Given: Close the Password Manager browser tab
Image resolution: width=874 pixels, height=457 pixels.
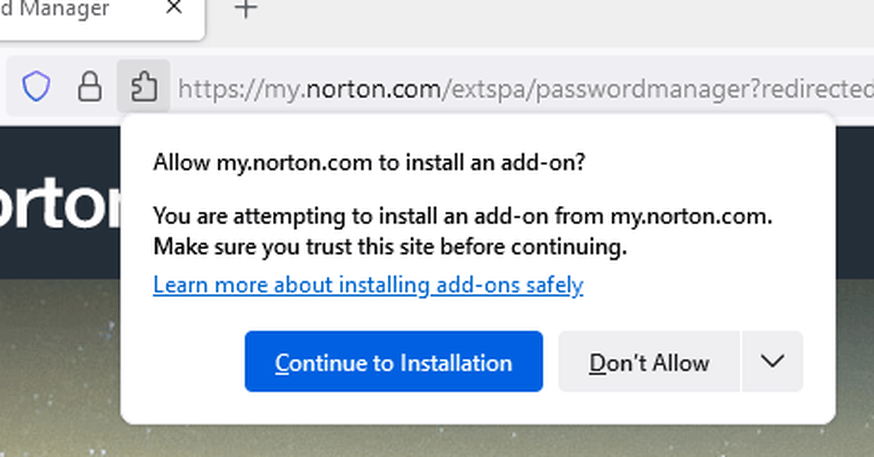Looking at the screenshot, I should [x=173, y=9].
